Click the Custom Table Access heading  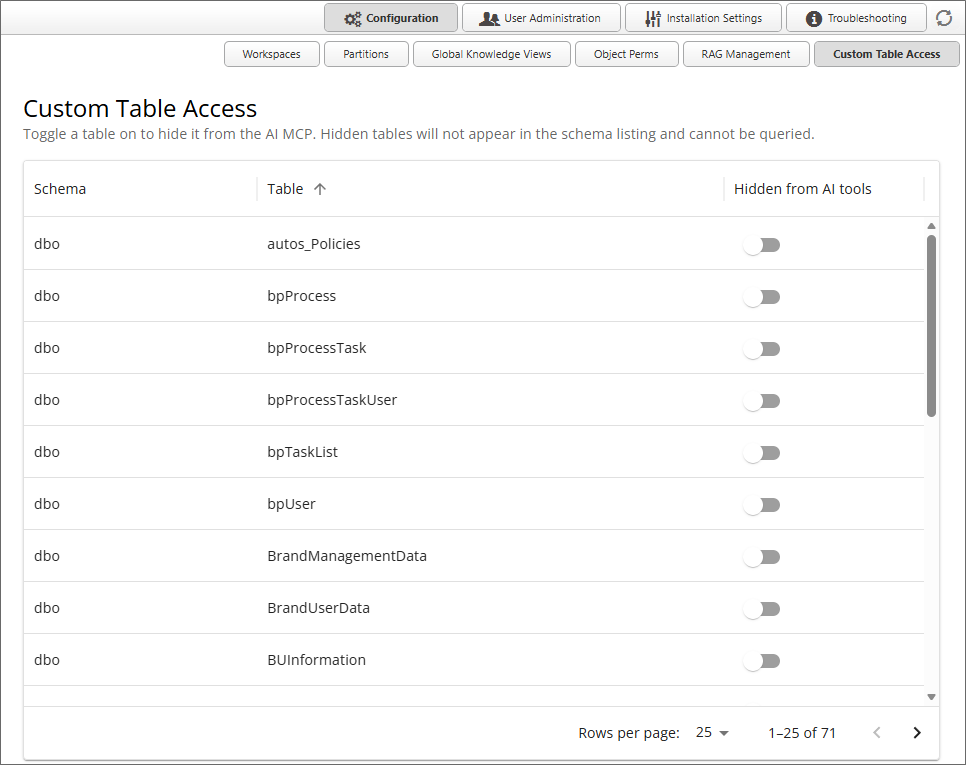(140, 108)
